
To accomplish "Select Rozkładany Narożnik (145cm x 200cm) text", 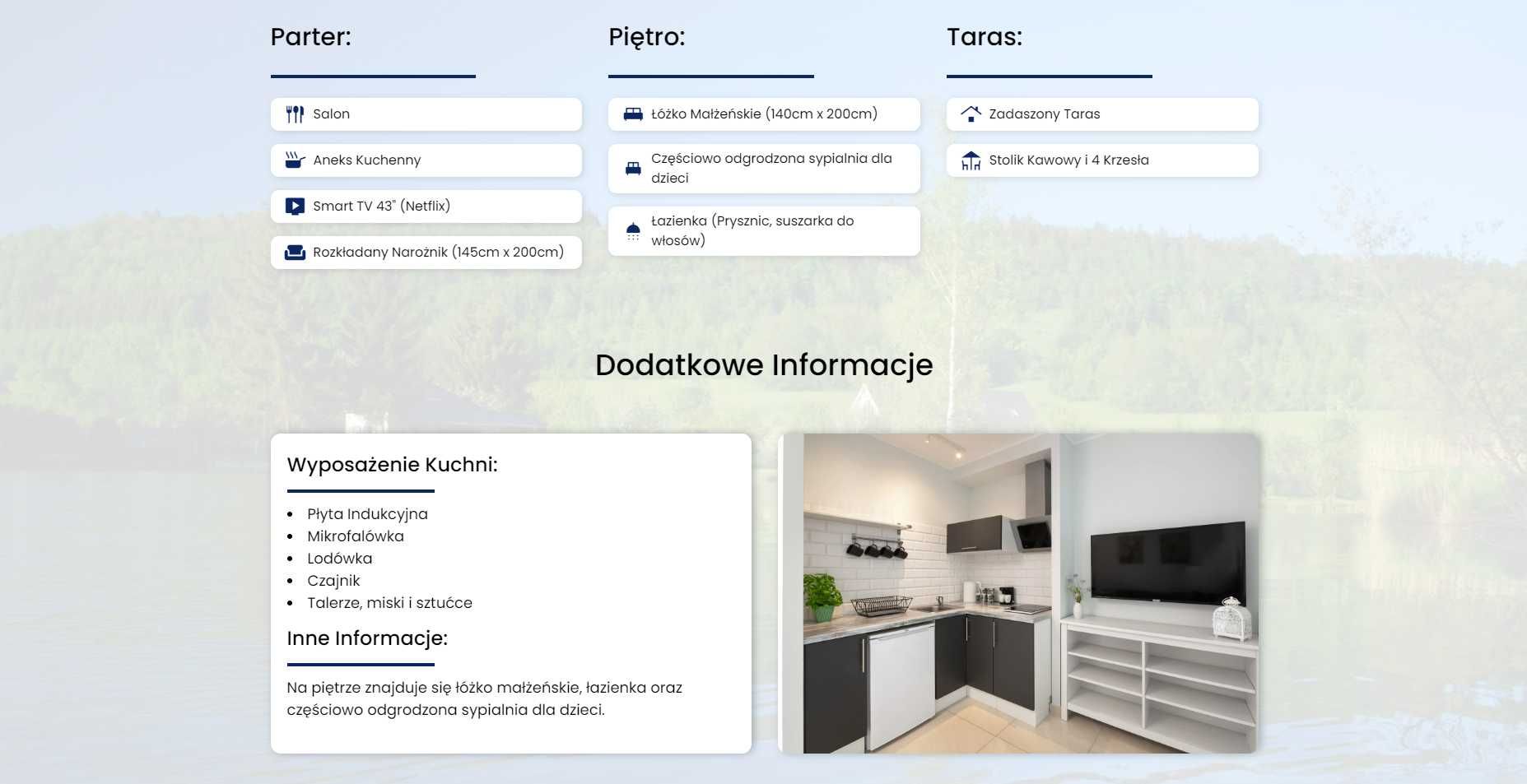I will 439,253.
